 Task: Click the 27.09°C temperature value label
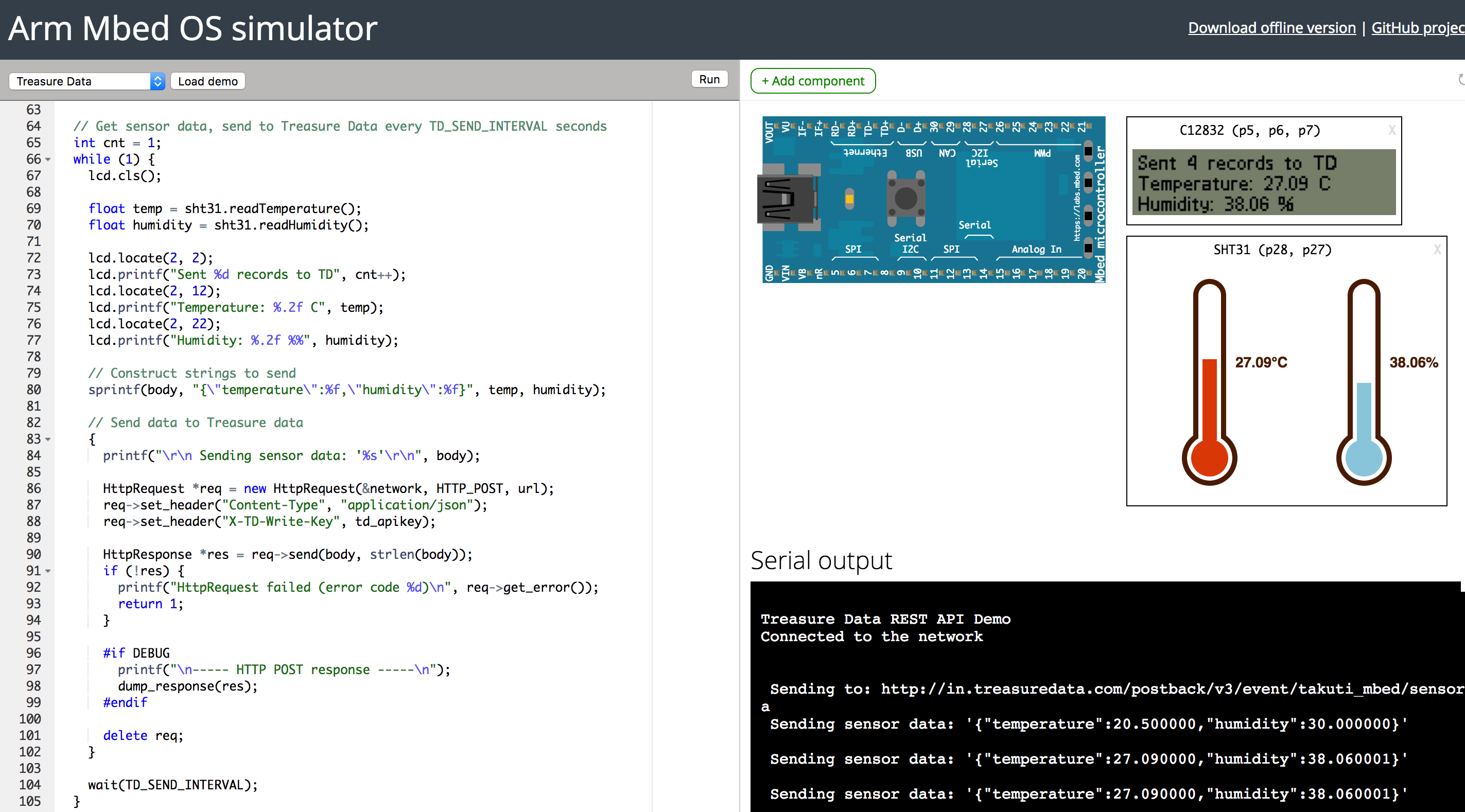(1261, 362)
